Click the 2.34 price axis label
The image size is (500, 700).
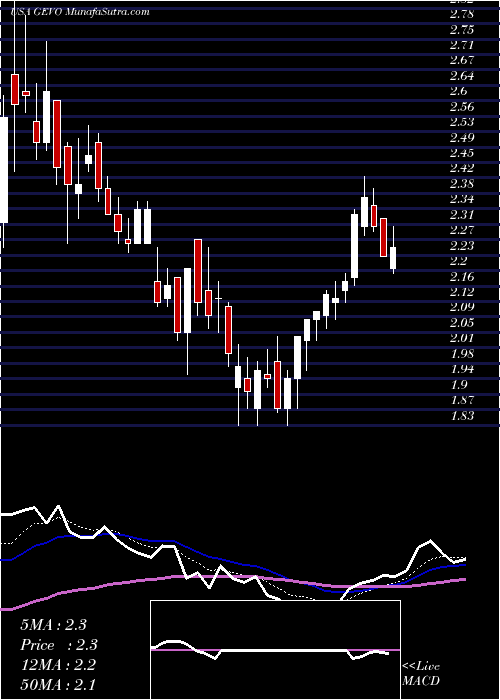coord(462,199)
